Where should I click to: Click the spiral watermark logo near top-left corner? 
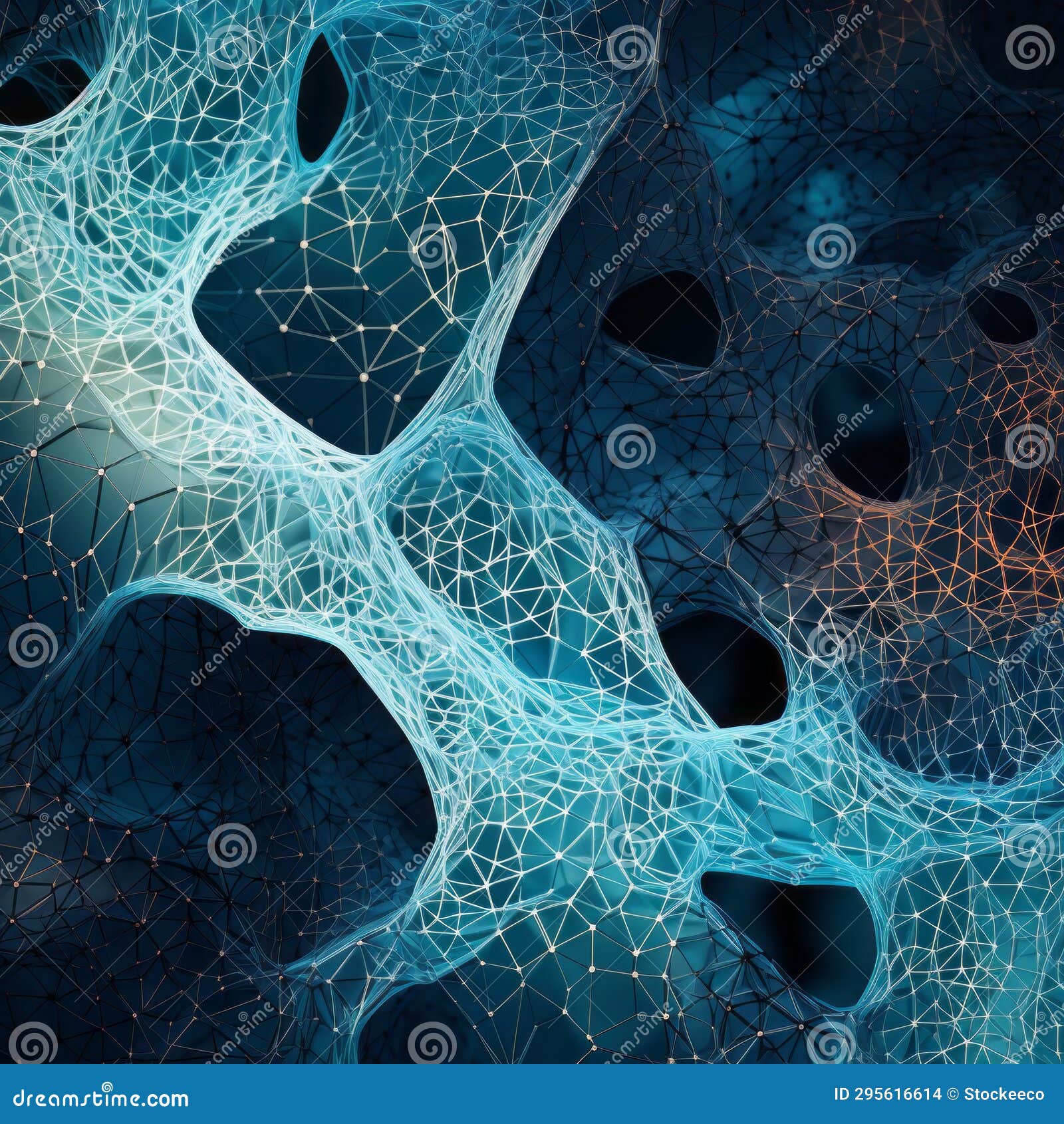pos(44,19)
